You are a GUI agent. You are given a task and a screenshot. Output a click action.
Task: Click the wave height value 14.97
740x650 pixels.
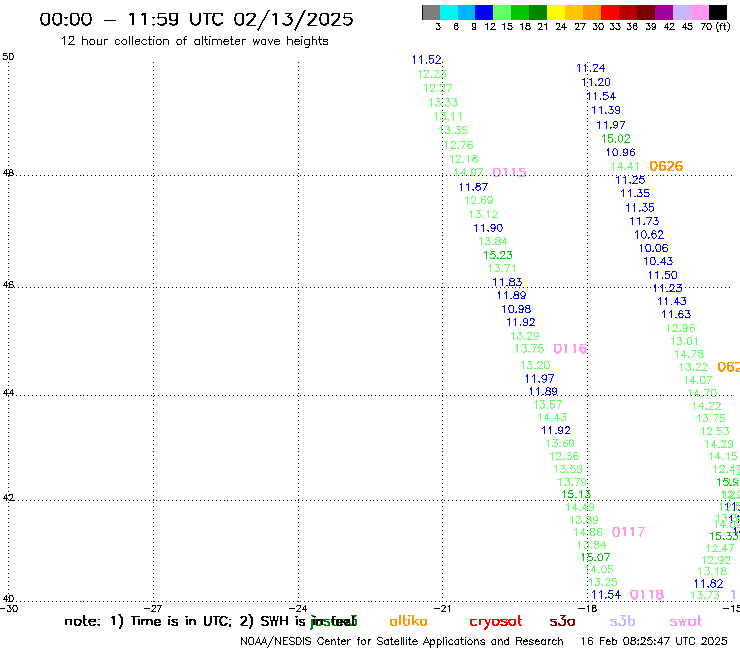(x=468, y=172)
